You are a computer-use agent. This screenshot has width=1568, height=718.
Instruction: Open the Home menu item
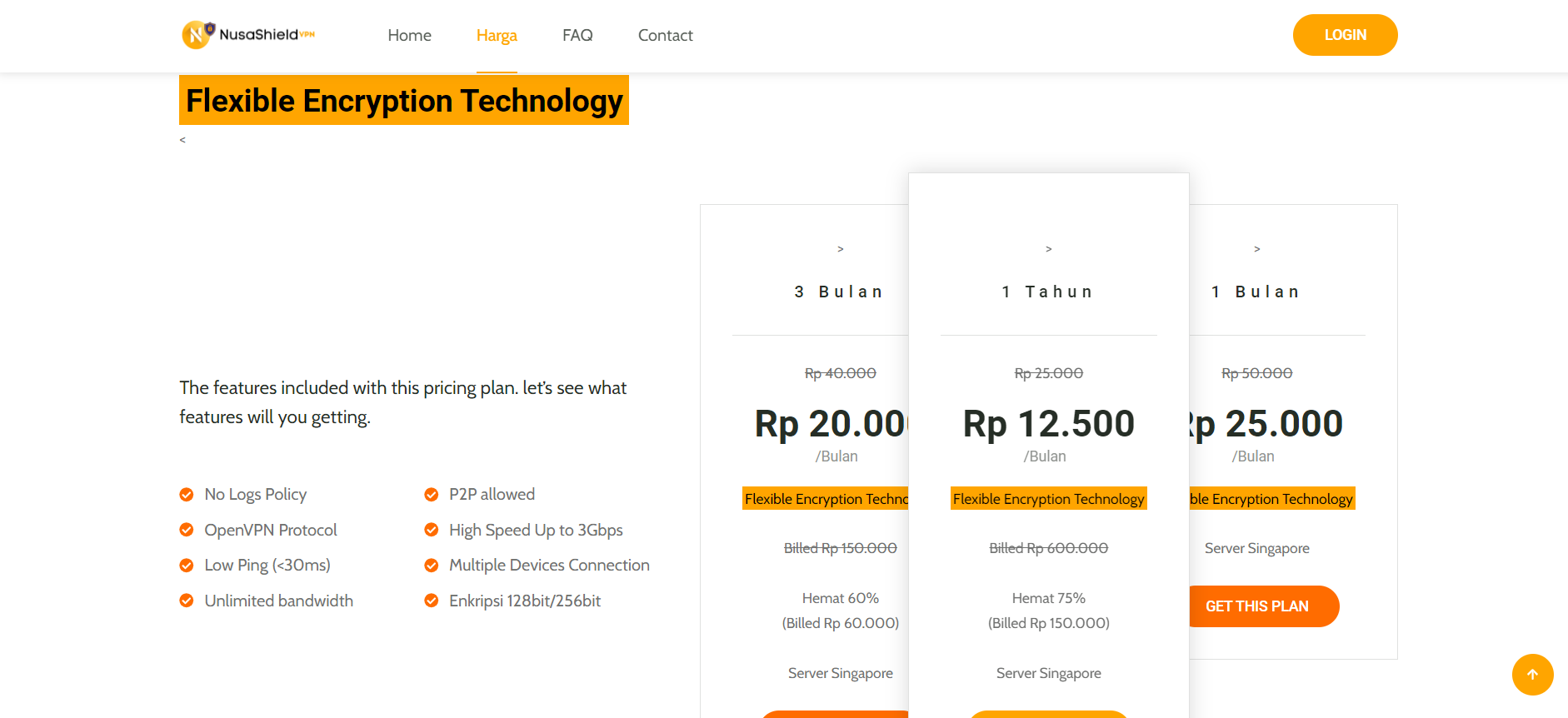[x=409, y=35]
